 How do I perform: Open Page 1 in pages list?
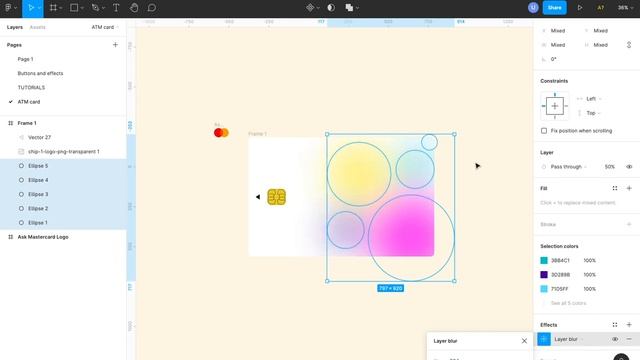[x=25, y=59]
